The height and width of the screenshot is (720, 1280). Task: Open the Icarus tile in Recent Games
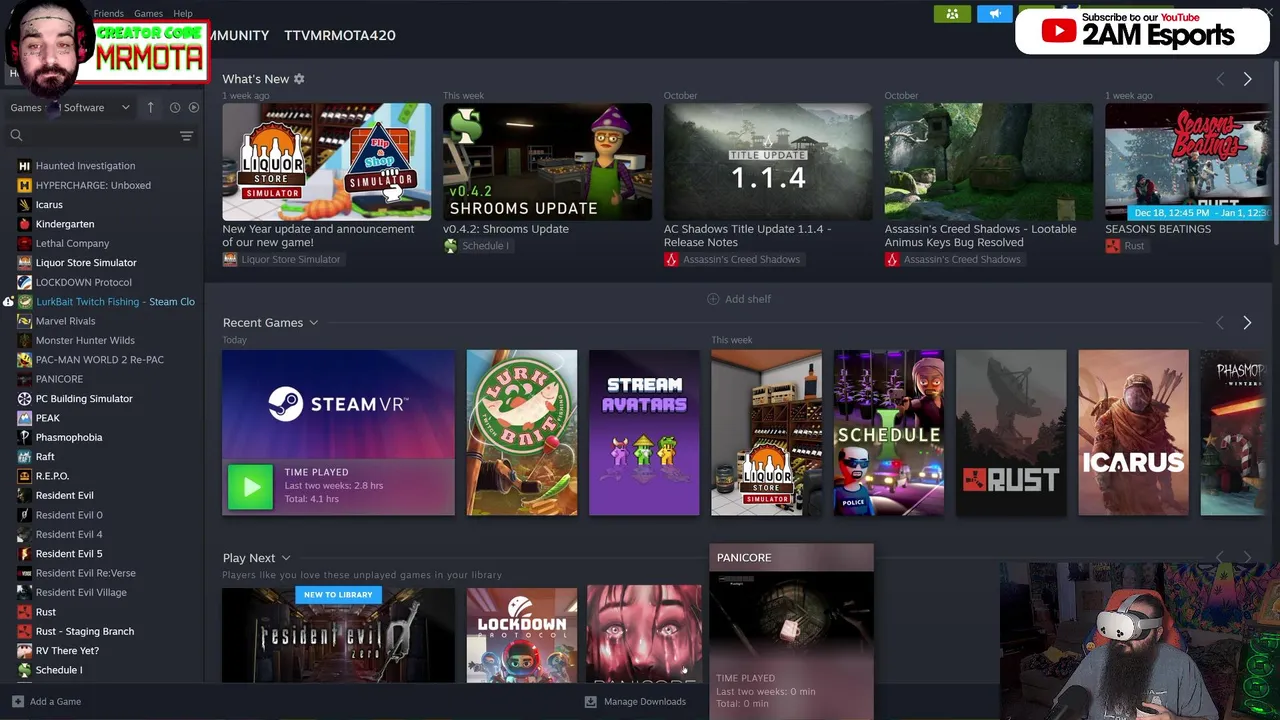click(x=1133, y=433)
